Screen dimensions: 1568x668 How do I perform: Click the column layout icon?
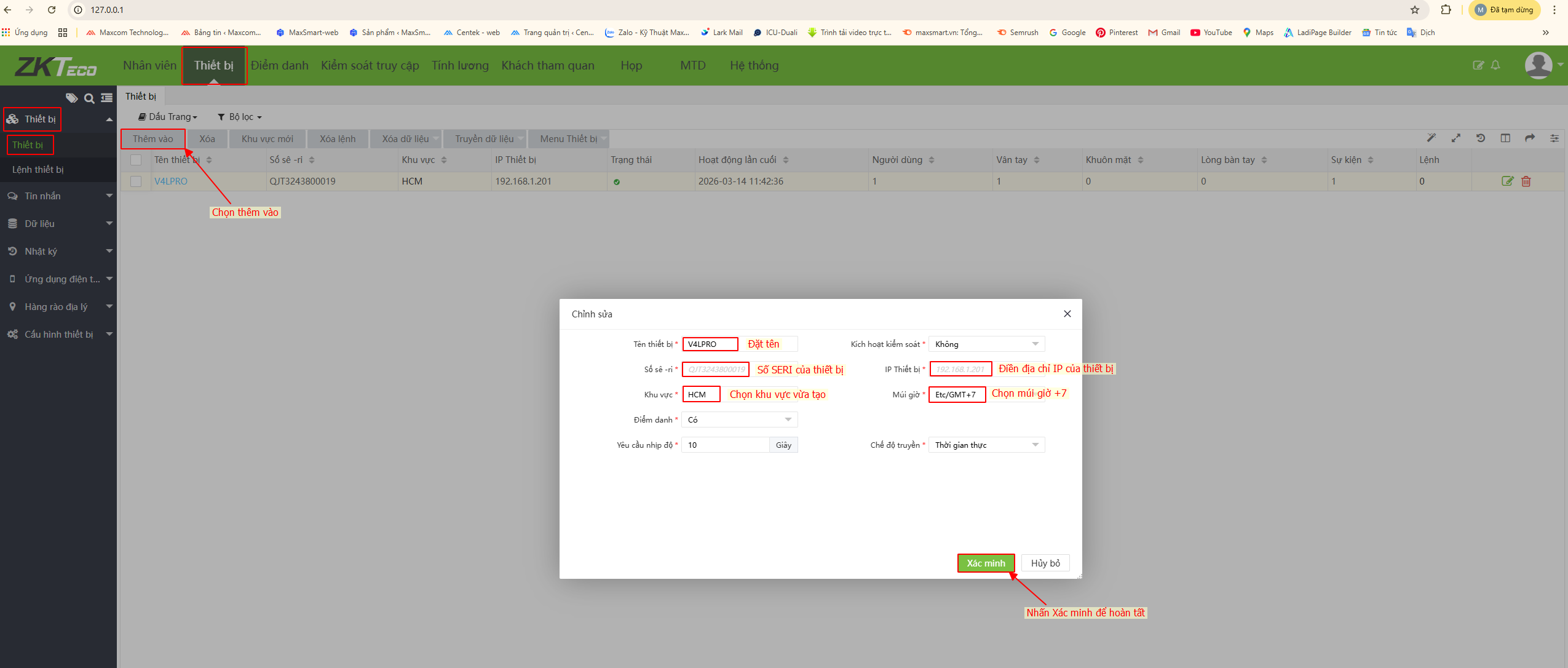(1505, 138)
